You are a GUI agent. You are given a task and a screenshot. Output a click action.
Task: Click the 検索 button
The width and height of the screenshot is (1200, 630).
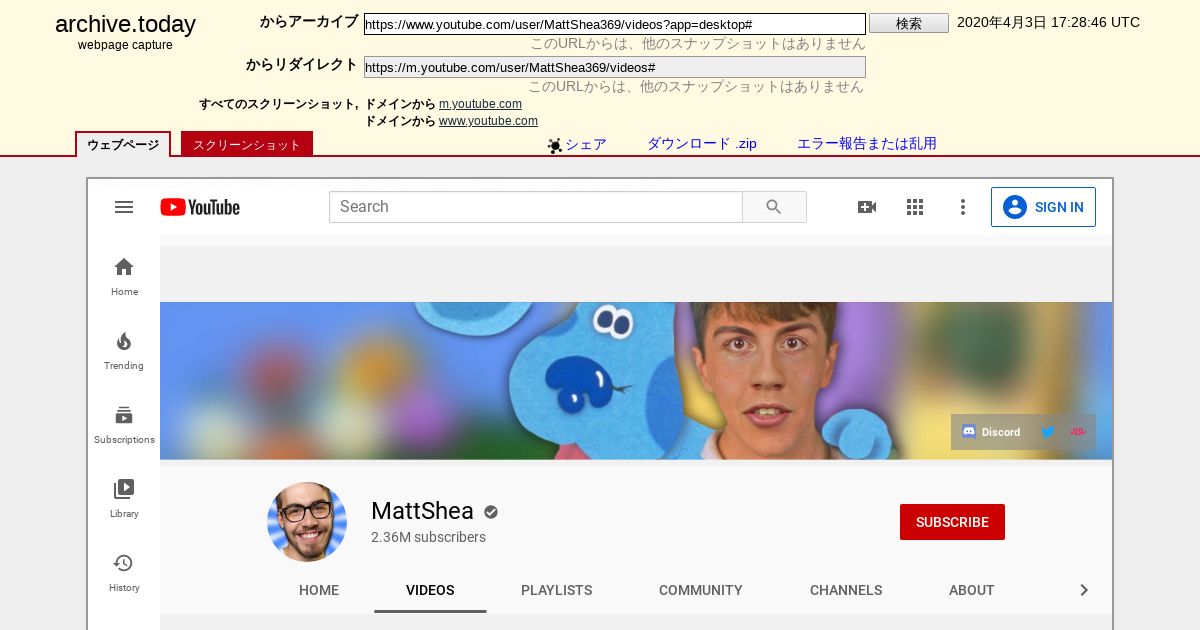(909, 23)
